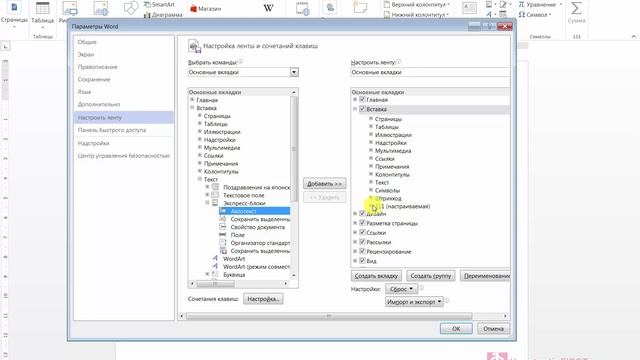Open Общие category in options sidebar
The height and width of the screenshot is (360, 640).
87,42
